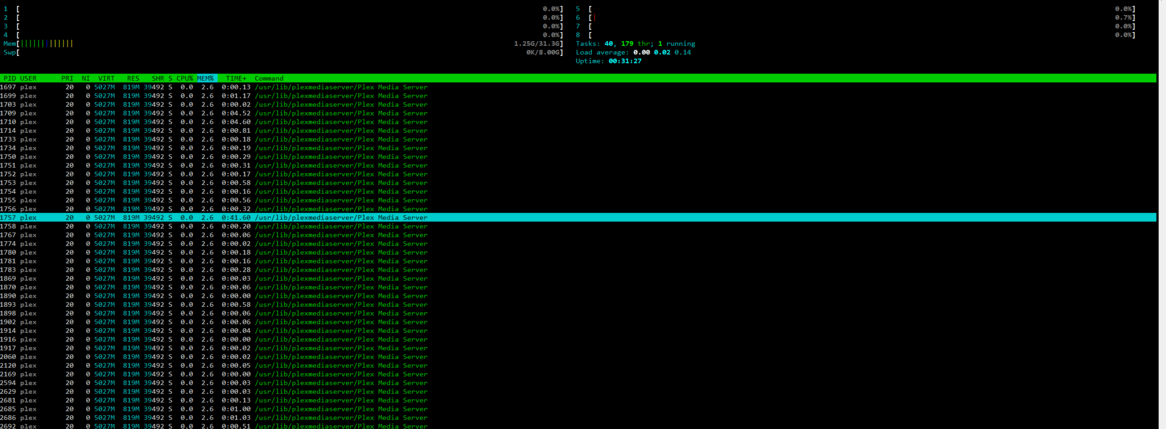Select process row with PID 1733
Viewport: 1166px width, 429px height.
coord(579,139)
